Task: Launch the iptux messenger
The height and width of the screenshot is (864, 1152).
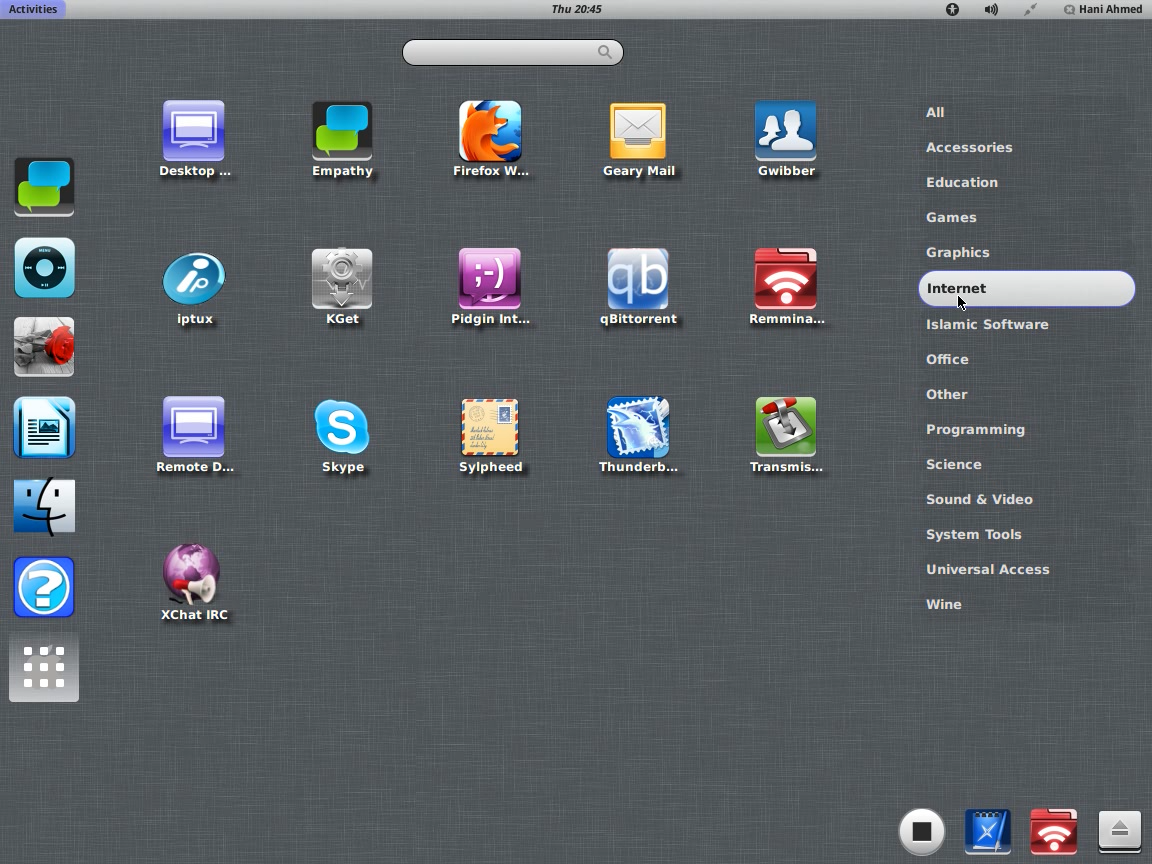Action: (194, 279)
